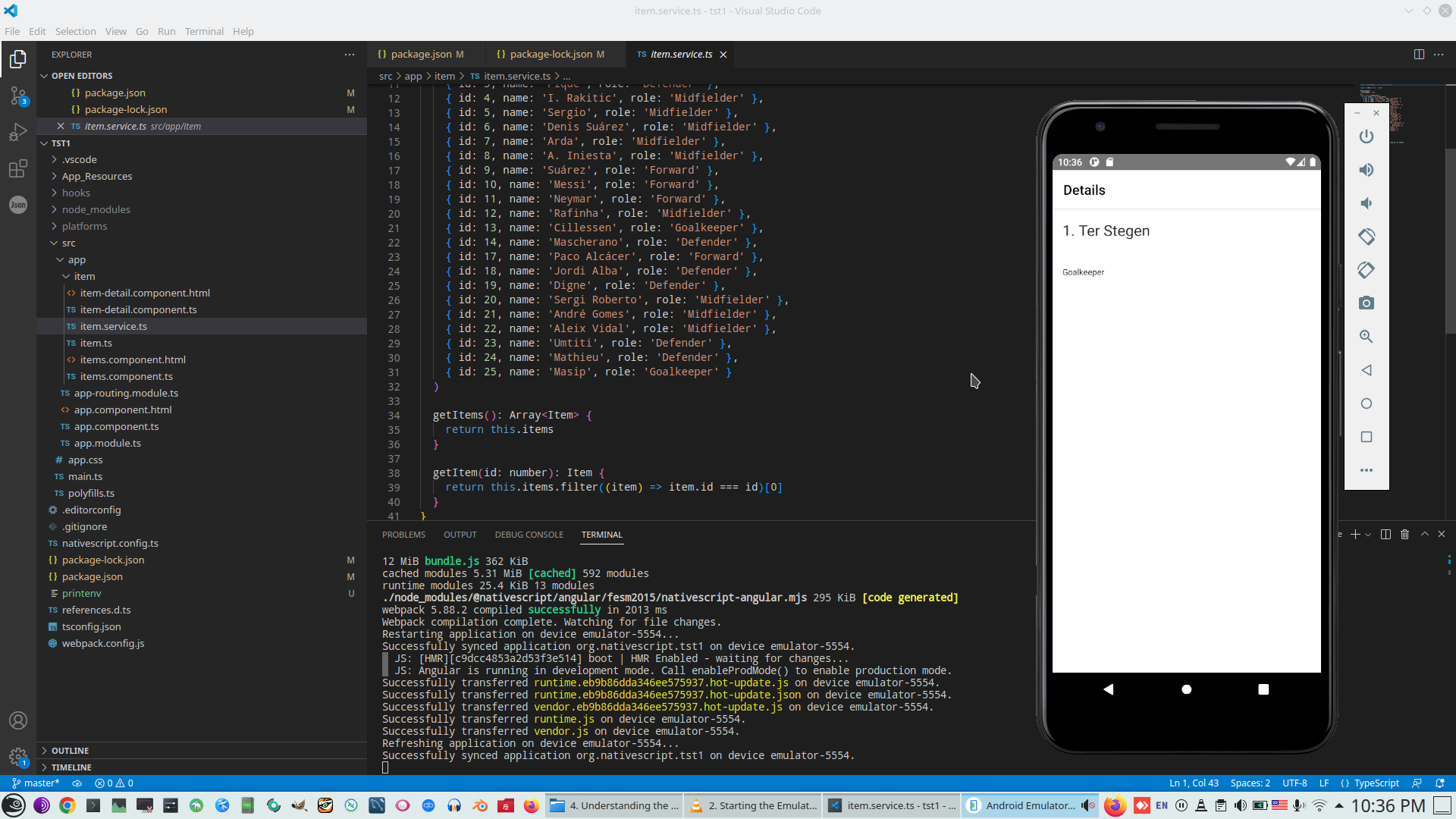Rotate the emulator screen counterclockwise

coord(1367,237)
